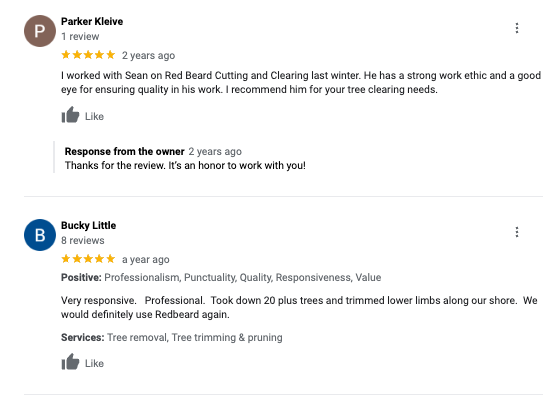Open Parker Kleive's profile name link
The width and height of the screenshot is (555, 395).
point(92,22)
